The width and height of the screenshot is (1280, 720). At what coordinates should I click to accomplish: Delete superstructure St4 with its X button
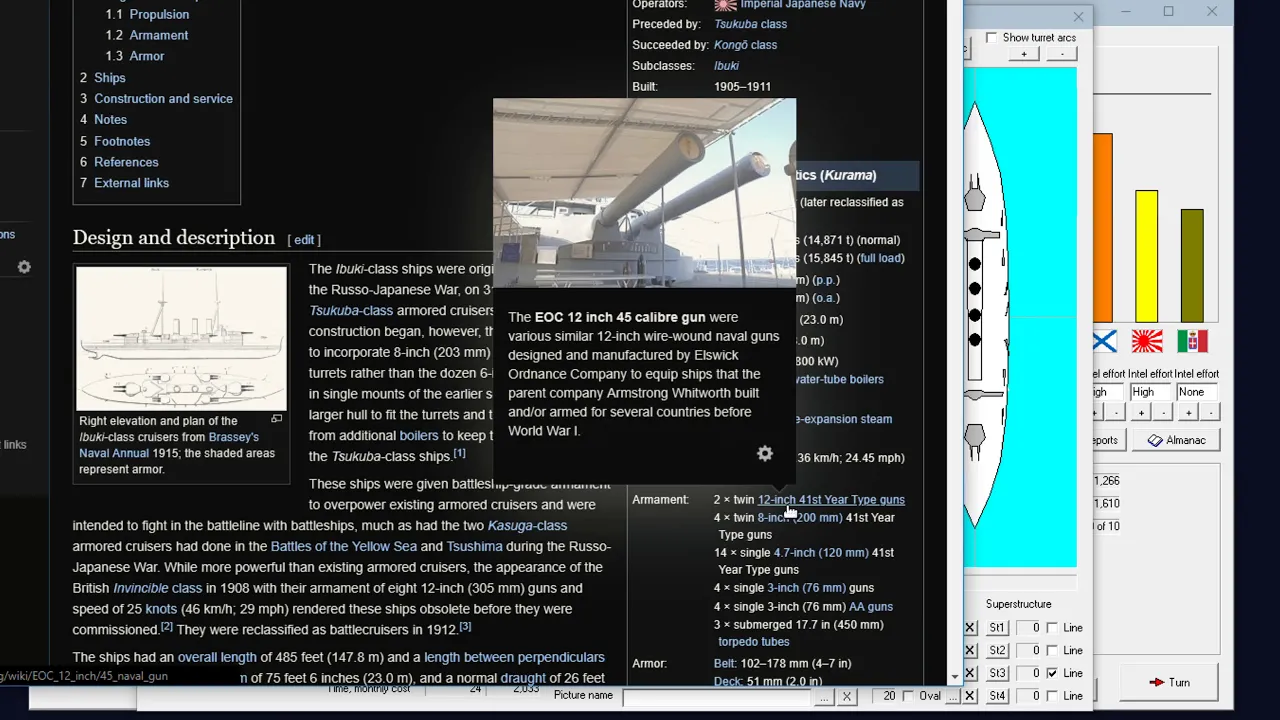(x=970, y=695)
